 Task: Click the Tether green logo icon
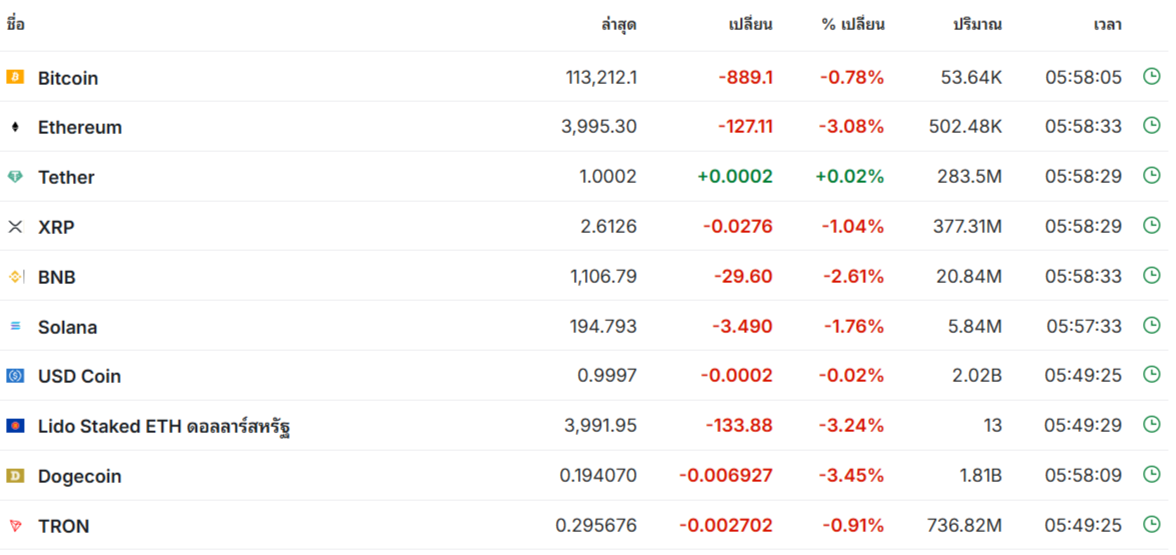click(x=15, y=177)
